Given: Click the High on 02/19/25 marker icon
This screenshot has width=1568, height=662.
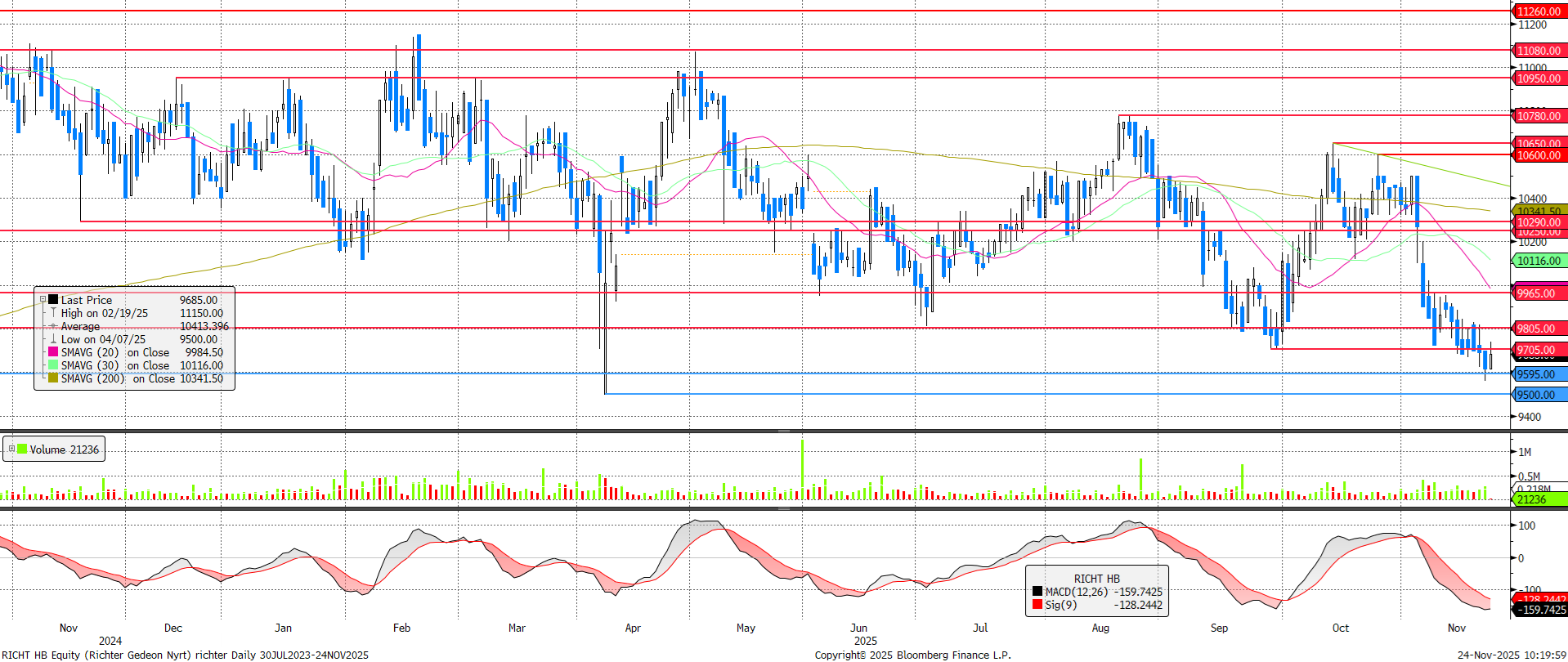Looking at the screenshot, I should click(53, 313).
